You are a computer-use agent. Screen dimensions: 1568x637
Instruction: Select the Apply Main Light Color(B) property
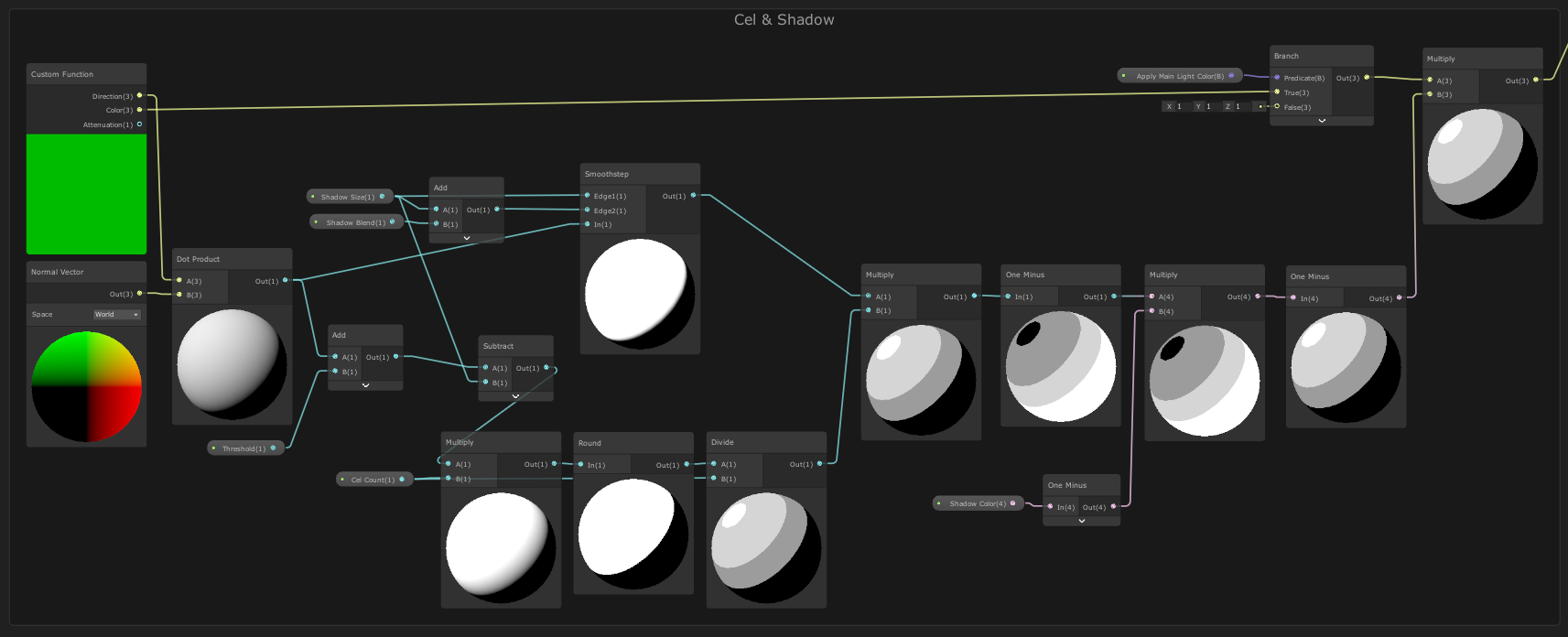1180,76
